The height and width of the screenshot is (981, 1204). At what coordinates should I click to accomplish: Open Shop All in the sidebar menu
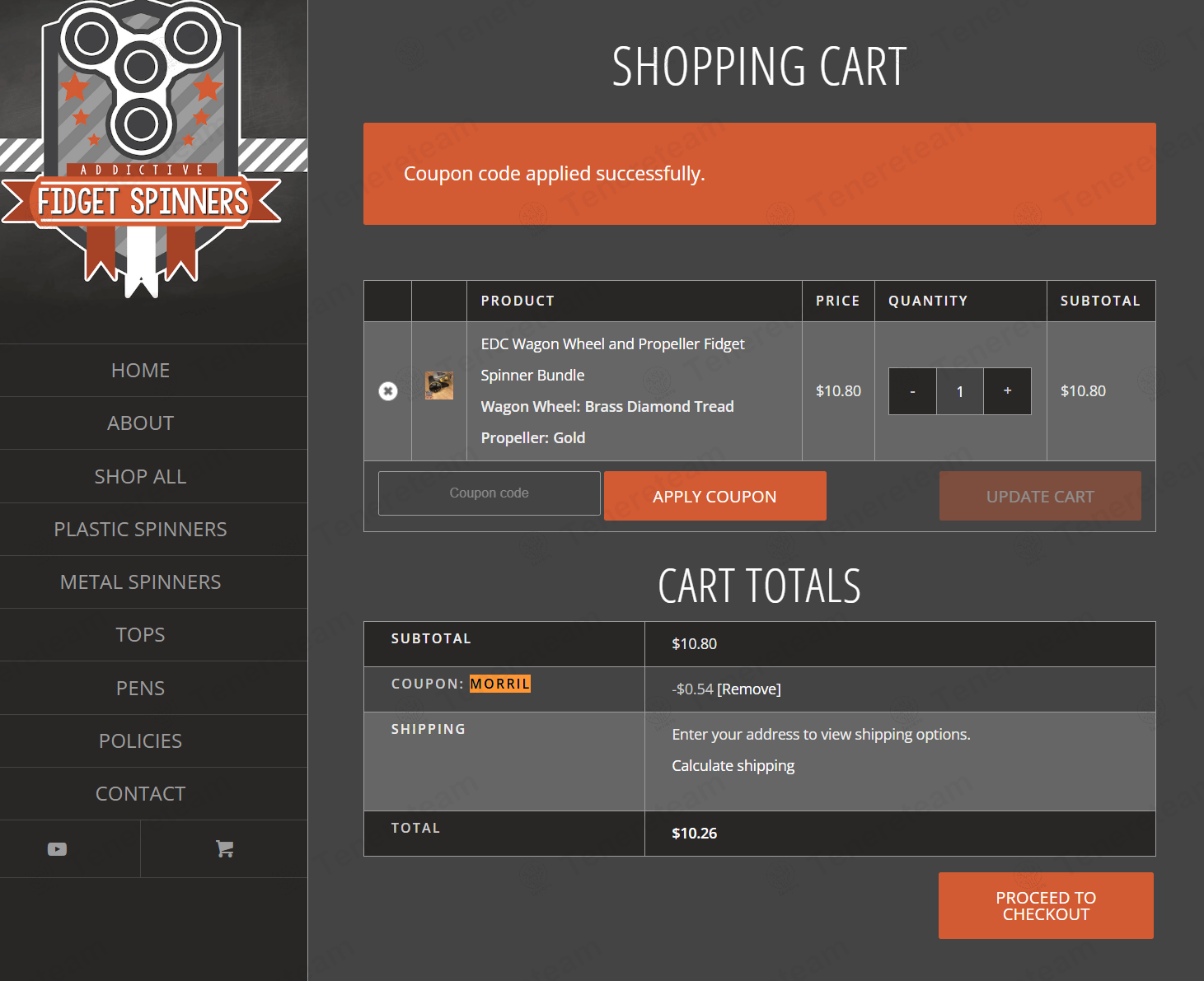[x=141, y=477]
